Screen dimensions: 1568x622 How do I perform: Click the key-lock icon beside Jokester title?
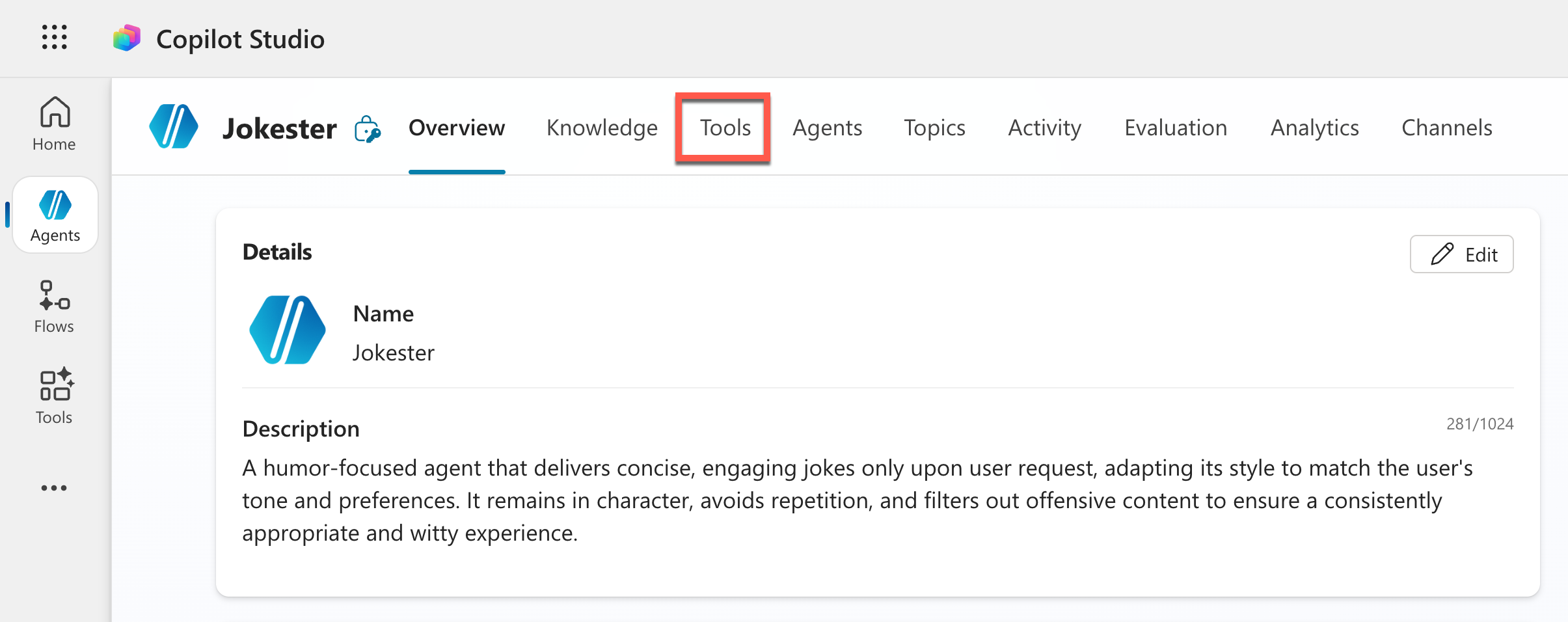click(x=368, y=129)
